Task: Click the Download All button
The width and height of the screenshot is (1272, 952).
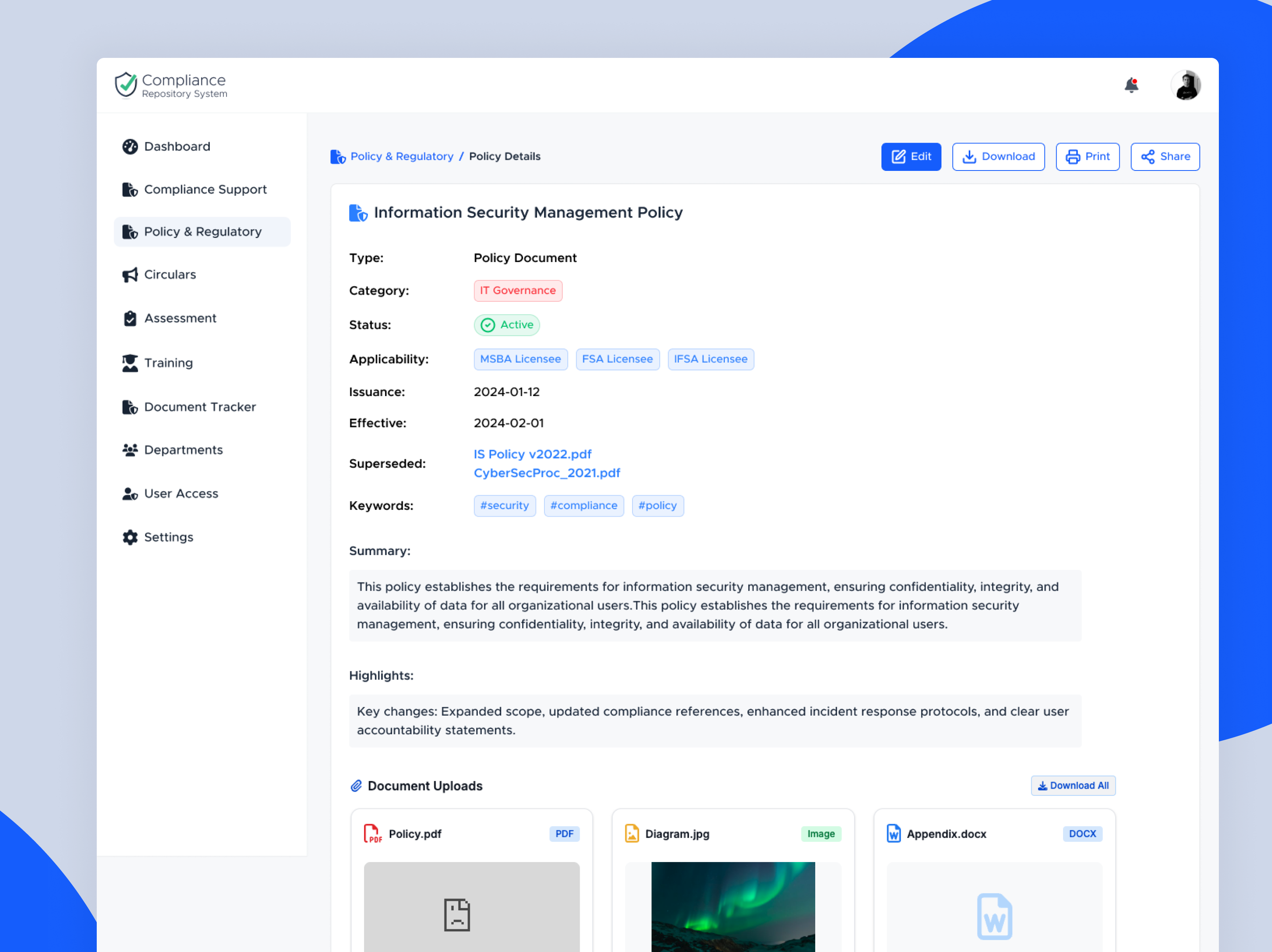Action: pyautogui.click(x=1073, y=785)
